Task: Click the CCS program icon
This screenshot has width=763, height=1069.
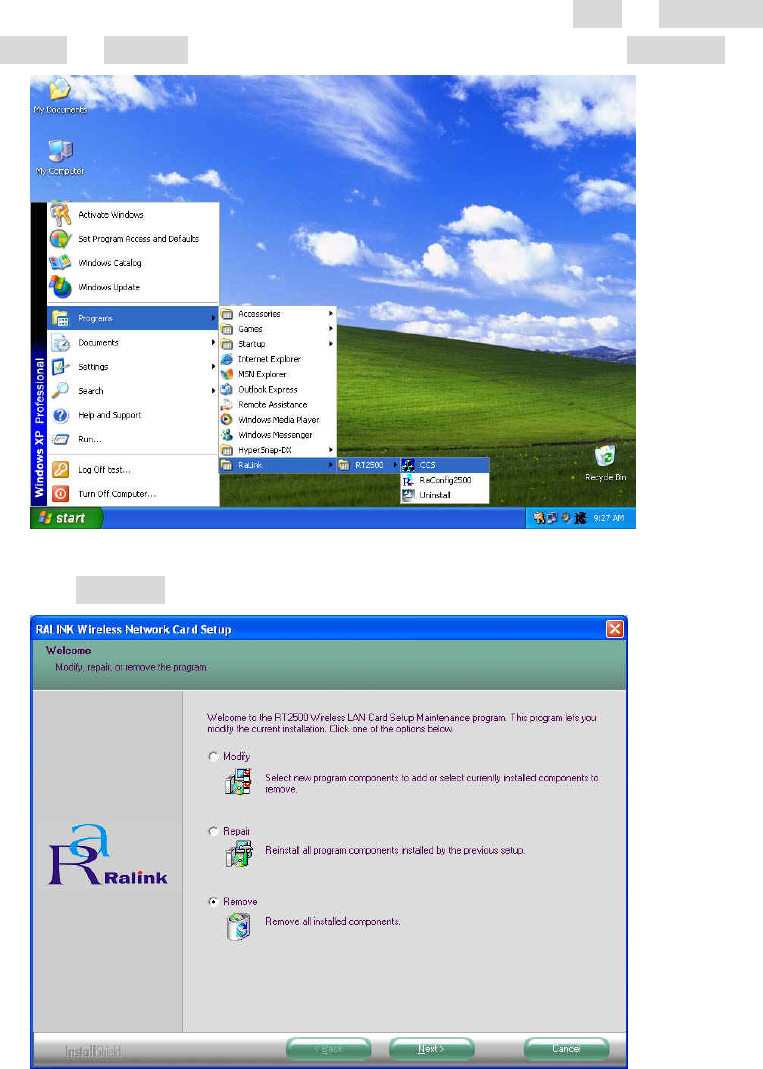Action: point(408,465)
